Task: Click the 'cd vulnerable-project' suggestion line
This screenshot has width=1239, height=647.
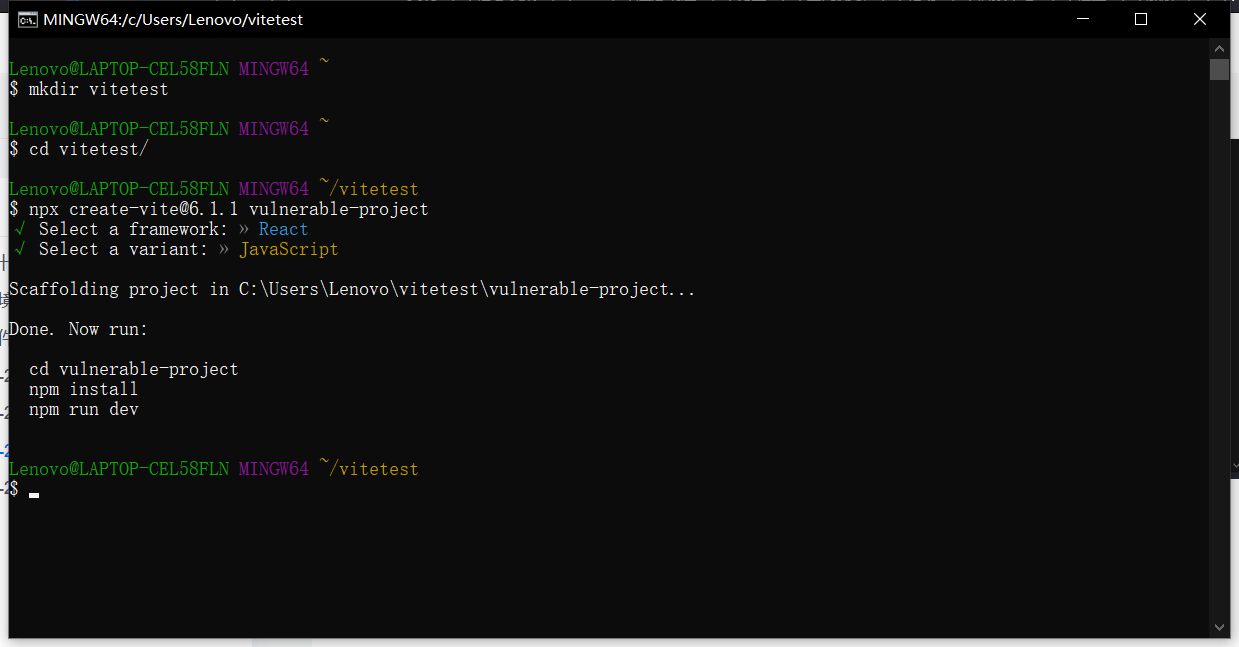Action: click(x=134, y=369)
